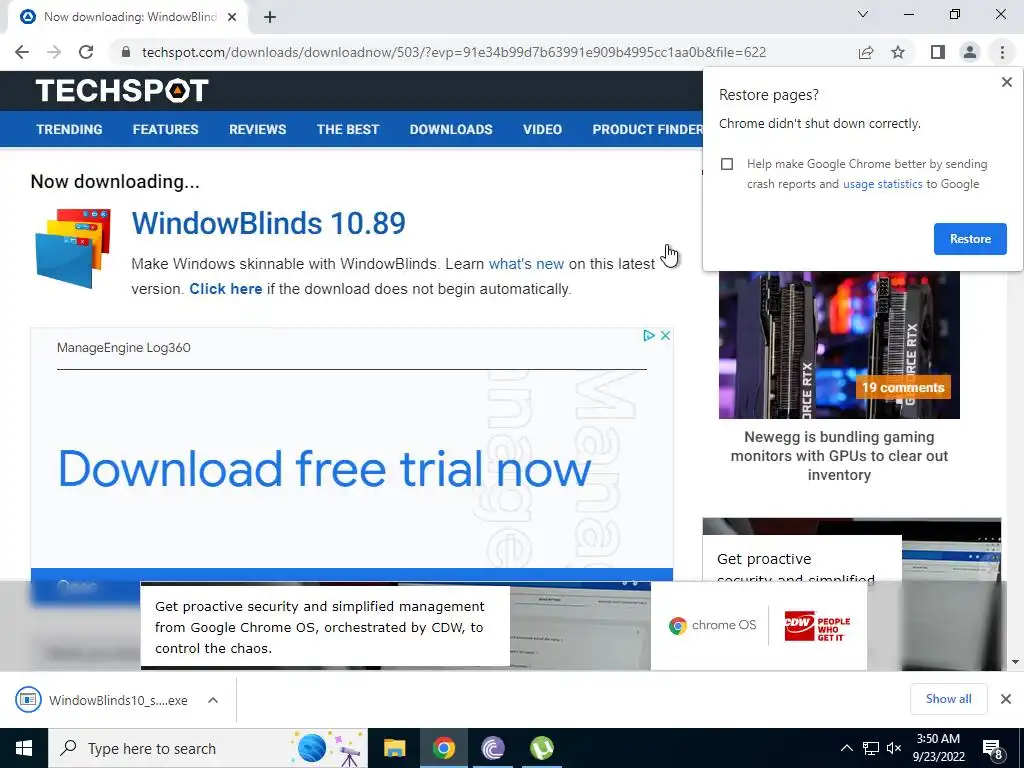Image resolution: width=1024 pixels, height=768 pixels.
Task: Close the ManageEngine ad with X
Action: (665, 336)
